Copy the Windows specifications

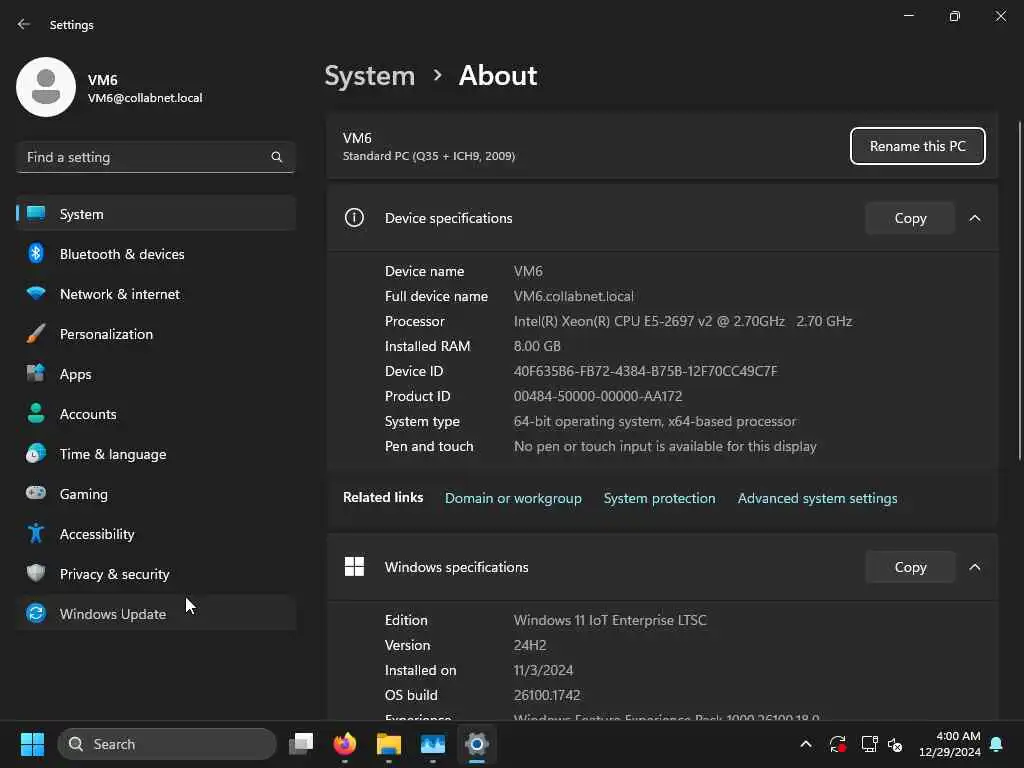point(910,567)
